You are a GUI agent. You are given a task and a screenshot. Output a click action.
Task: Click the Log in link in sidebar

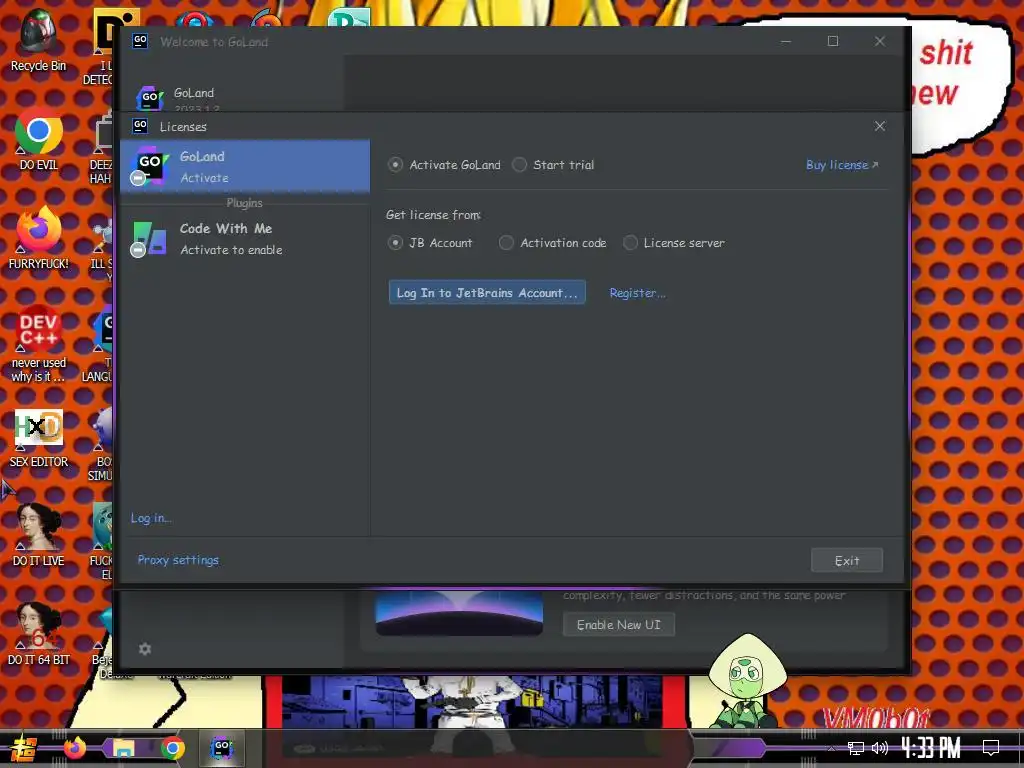coord(151,518)
